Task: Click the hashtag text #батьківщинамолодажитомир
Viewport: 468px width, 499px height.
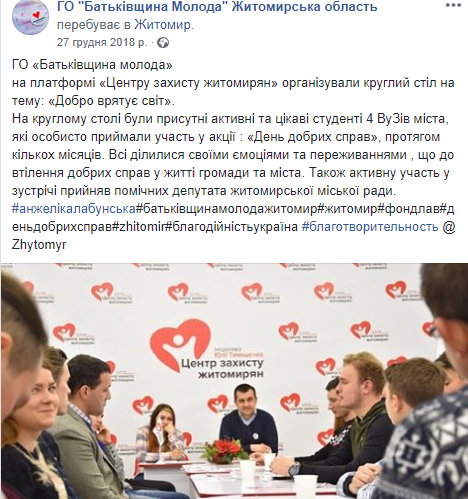Action: click(225, 209)
